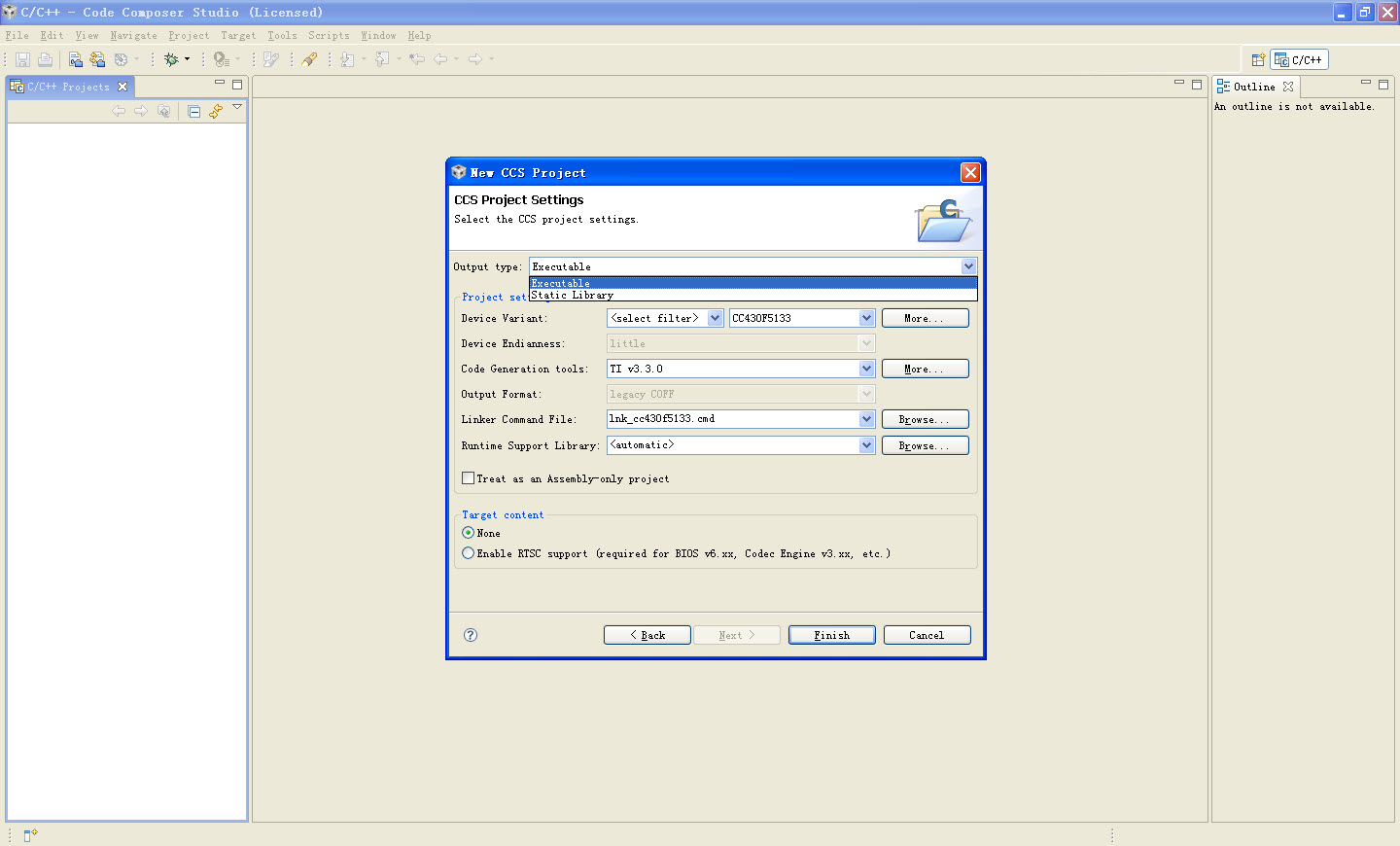Click More... beside Device Variant
1400x846 pixels.
pyautogui.click(x=926, y=318)
